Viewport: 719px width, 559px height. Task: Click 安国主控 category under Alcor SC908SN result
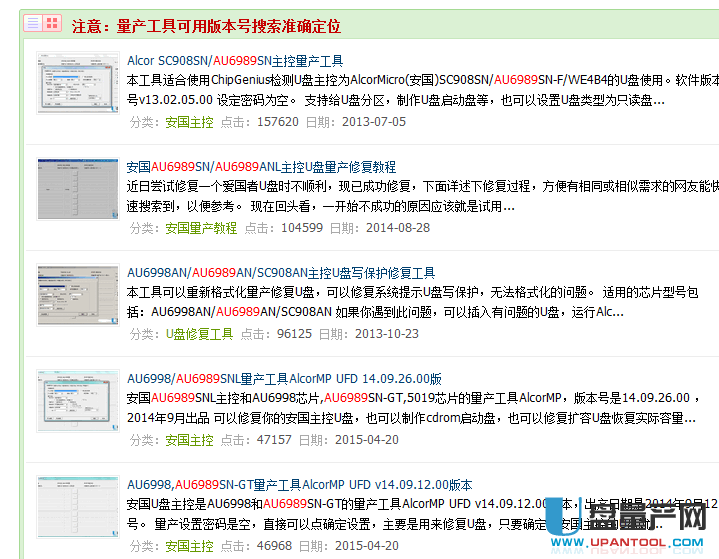pyautogui.click(x=189, y=122)
